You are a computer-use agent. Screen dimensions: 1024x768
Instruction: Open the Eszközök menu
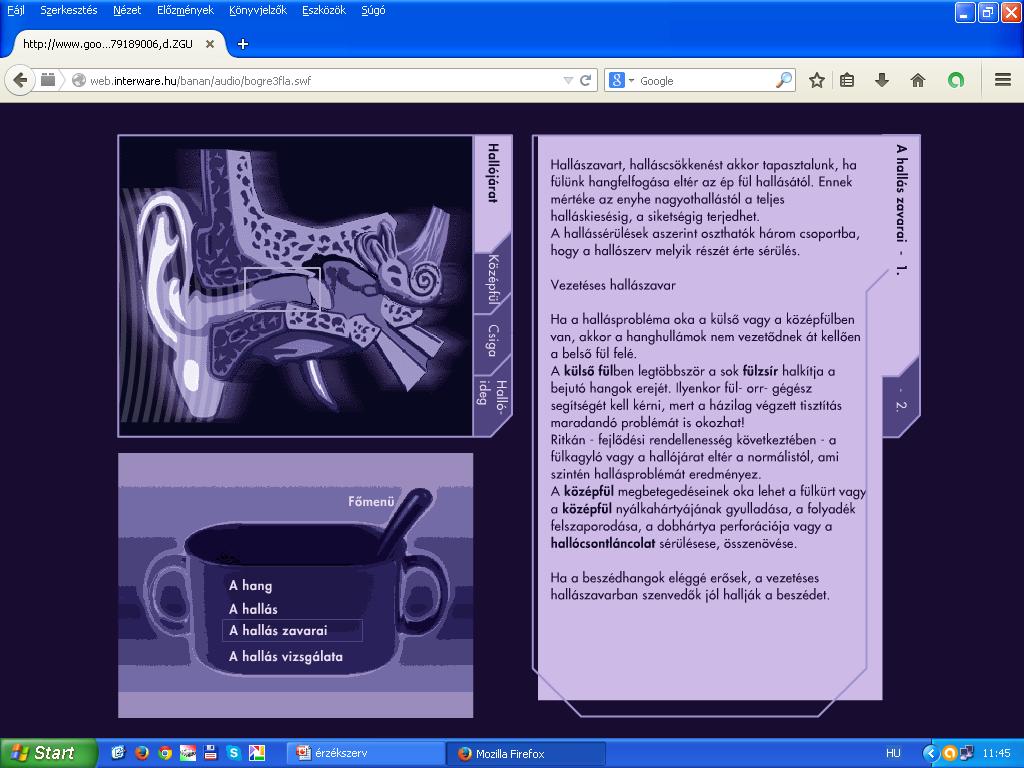point(324,10)
